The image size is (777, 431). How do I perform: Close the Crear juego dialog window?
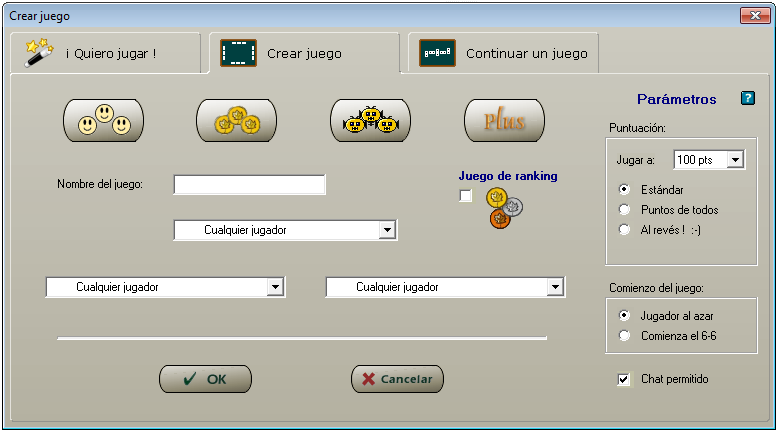click(x=755, y=15)
